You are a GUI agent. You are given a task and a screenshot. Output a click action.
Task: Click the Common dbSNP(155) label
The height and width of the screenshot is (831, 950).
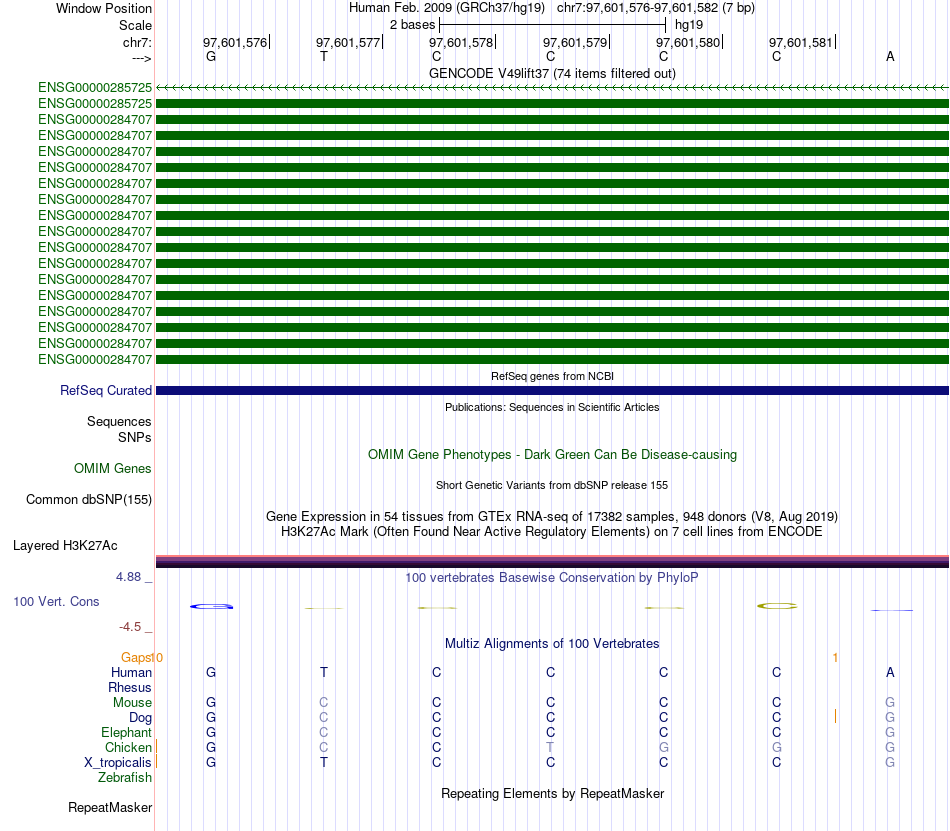[x=88, y=500]
